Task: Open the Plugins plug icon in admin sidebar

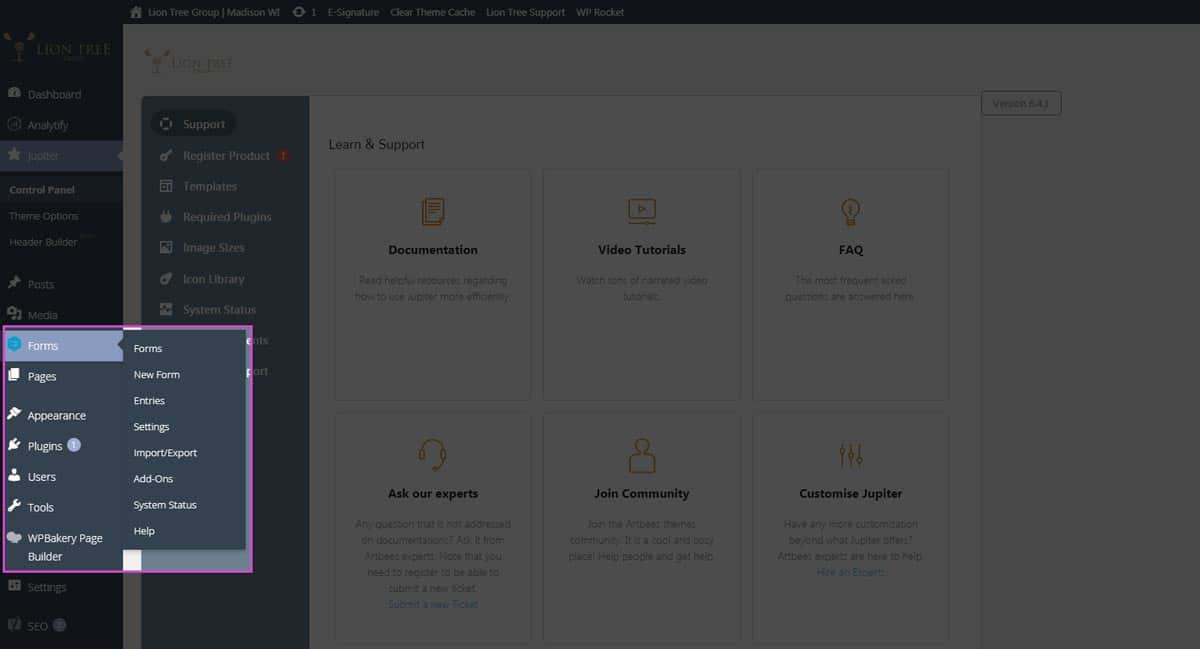Action: pos(14,445)
